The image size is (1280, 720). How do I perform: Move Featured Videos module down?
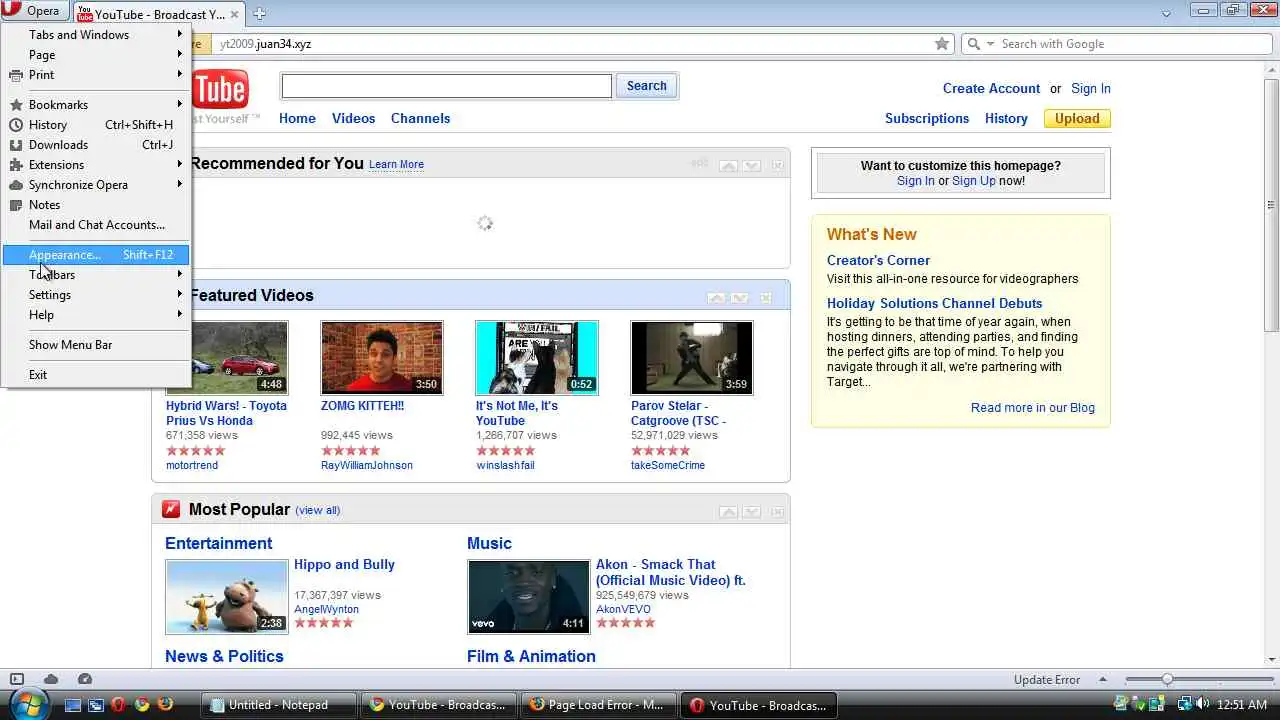[x=739, y=298]
